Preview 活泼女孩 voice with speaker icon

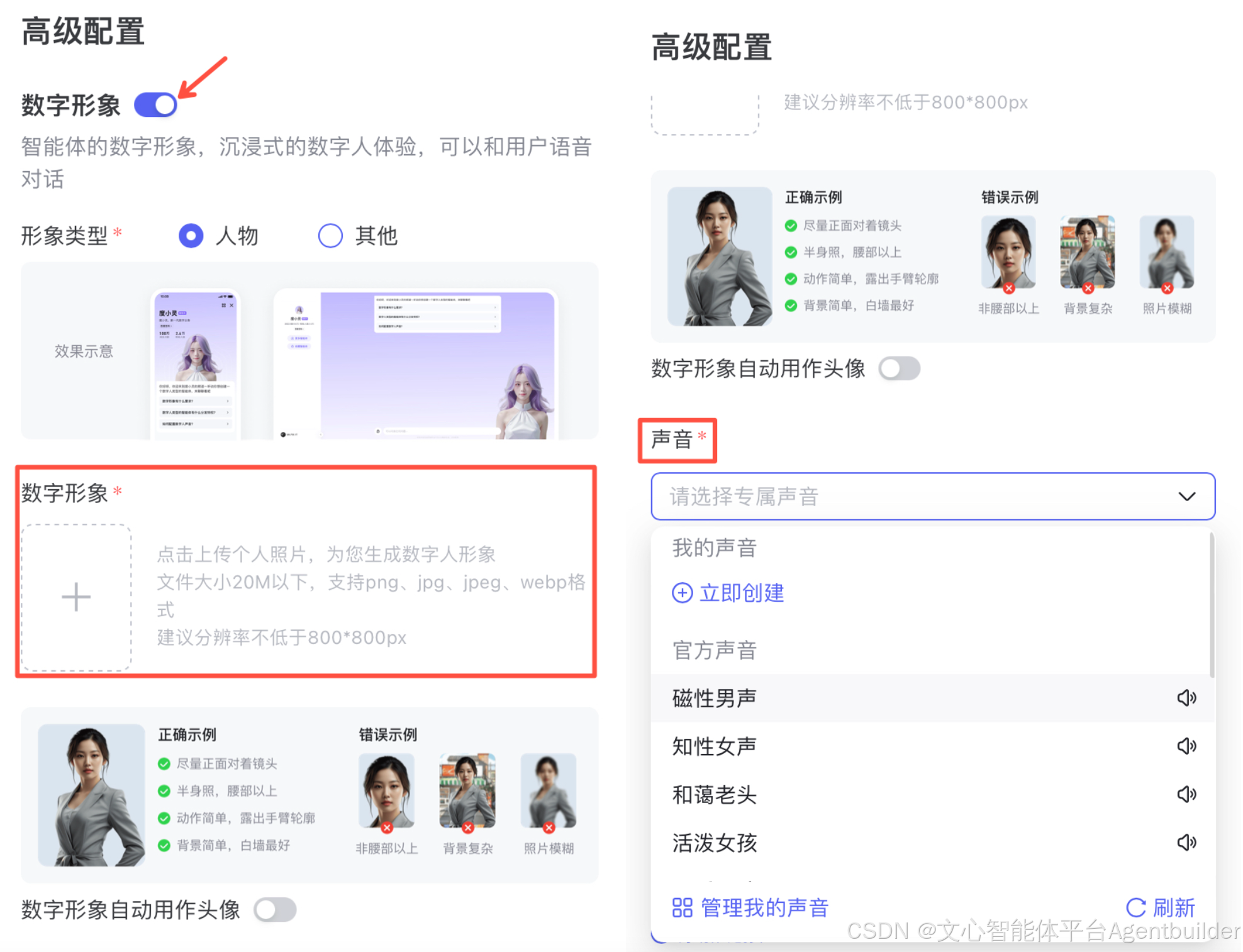pyautogui.click(x=1186, y=842)
